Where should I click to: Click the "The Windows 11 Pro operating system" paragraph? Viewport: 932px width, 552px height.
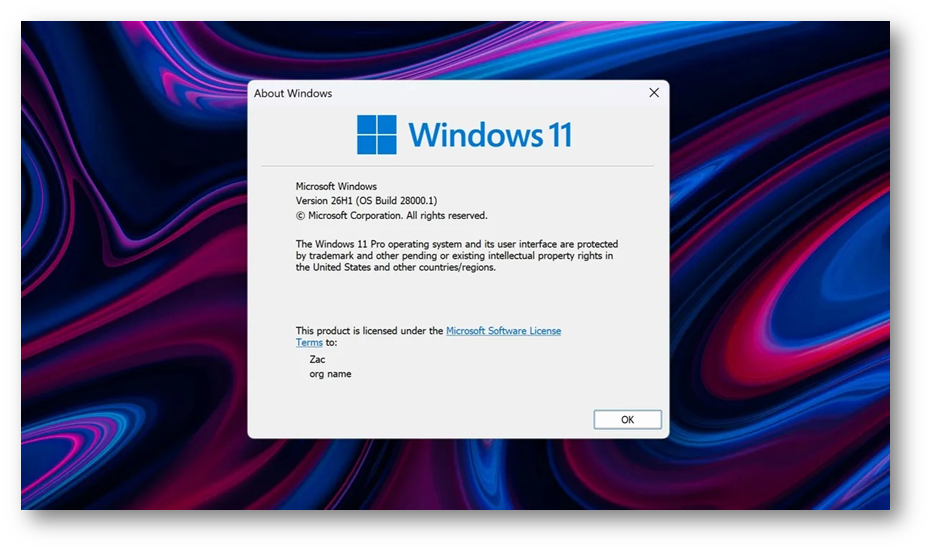coord(457,256)
